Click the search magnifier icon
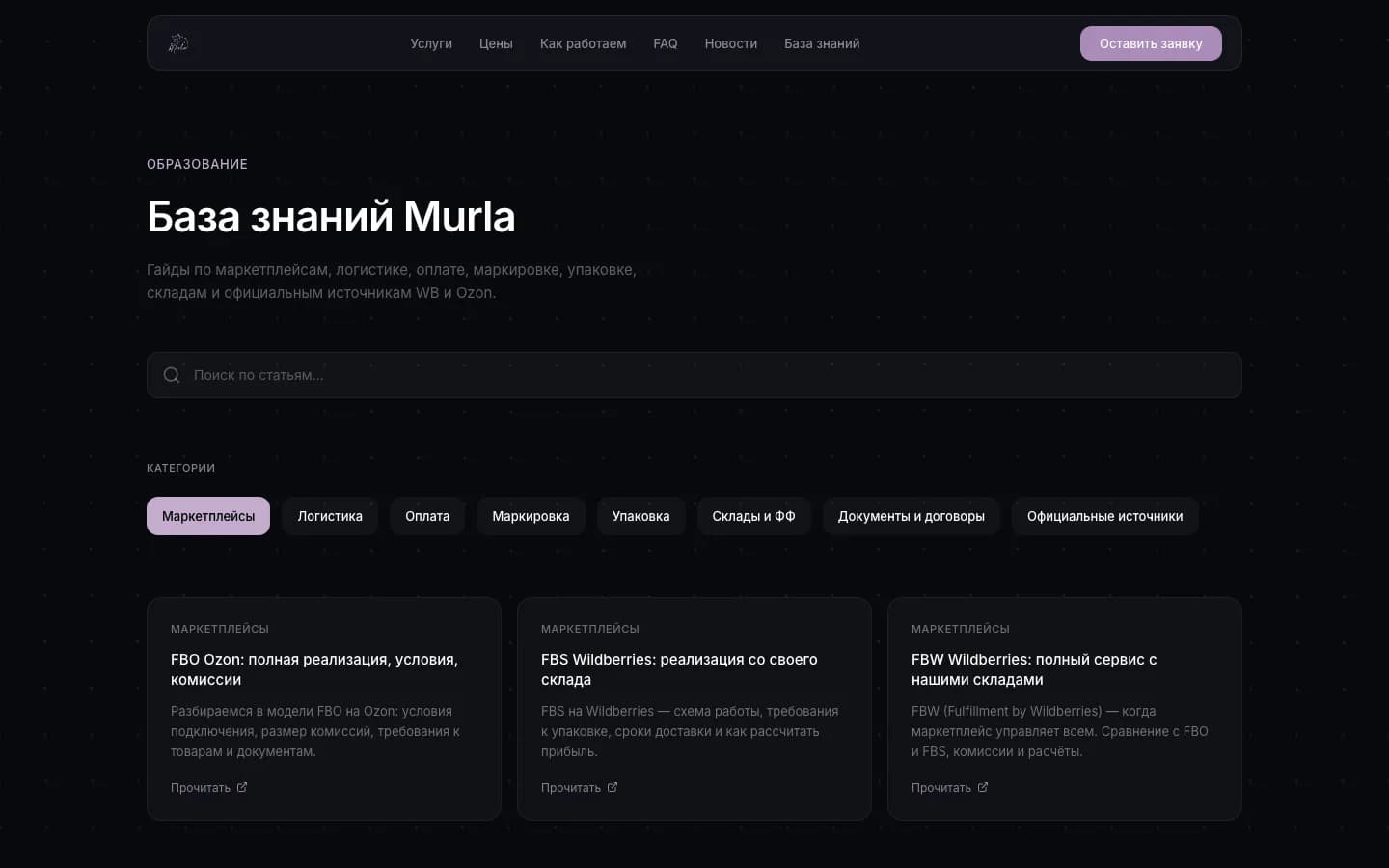This screenshot has height=868, width=1389. pyautogui.click(x=172, y=375)
